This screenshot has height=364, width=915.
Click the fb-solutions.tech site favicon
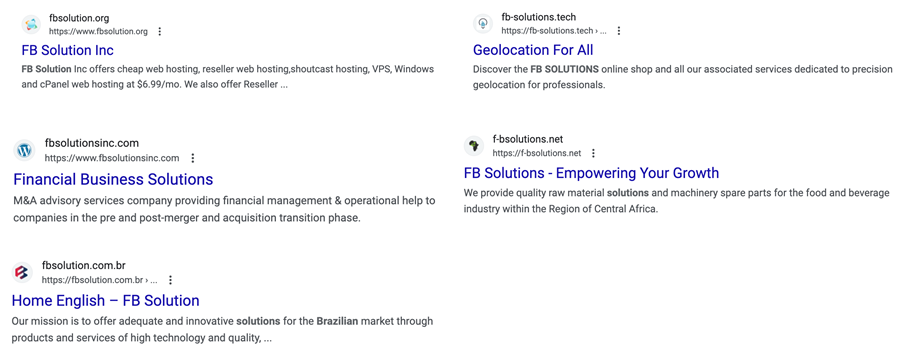pos(483,24)
